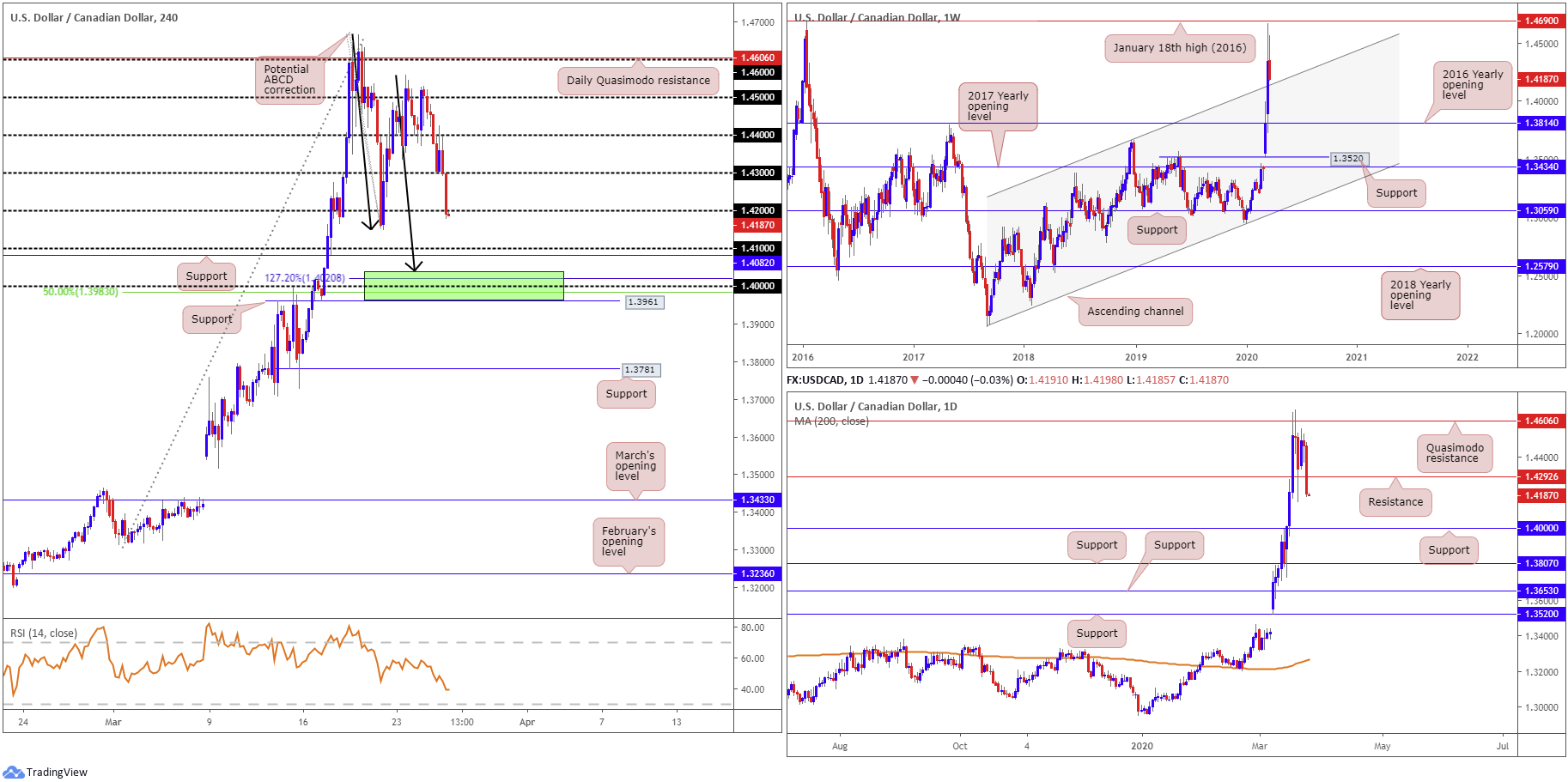Click the 1.35200 daily price label

pos(1541,615)
